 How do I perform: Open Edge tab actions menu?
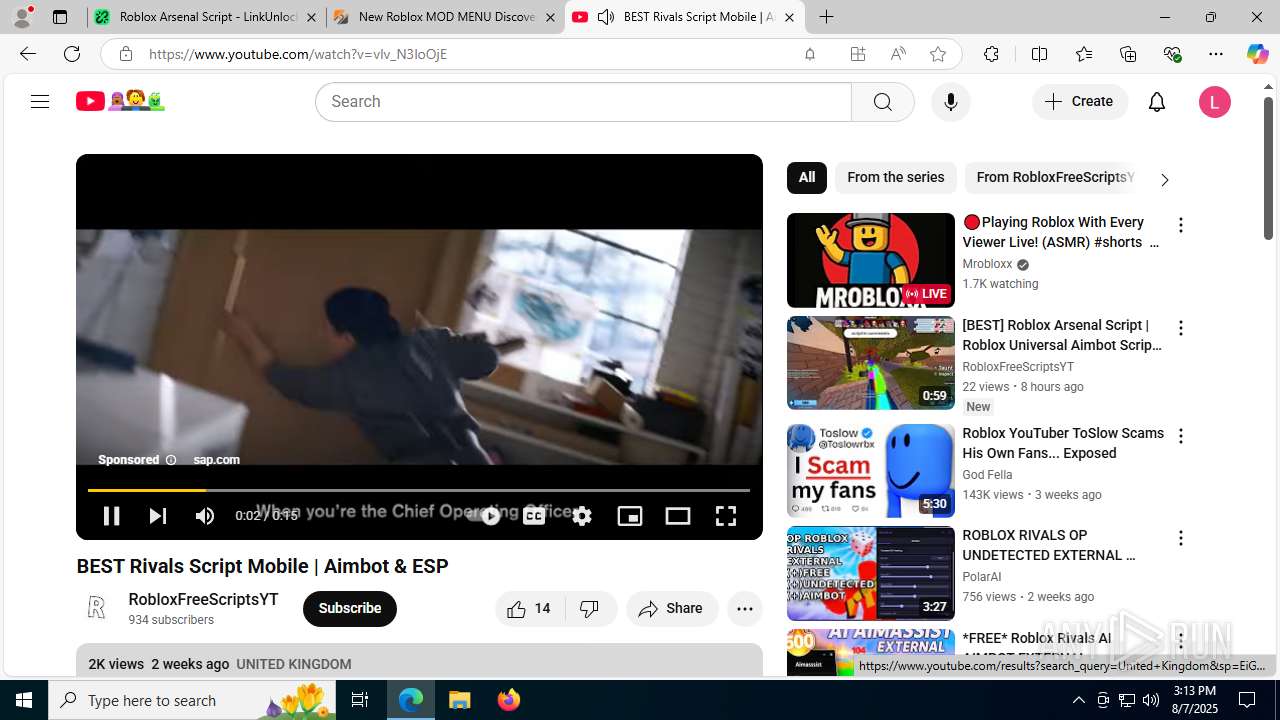[x=60, y=17]
